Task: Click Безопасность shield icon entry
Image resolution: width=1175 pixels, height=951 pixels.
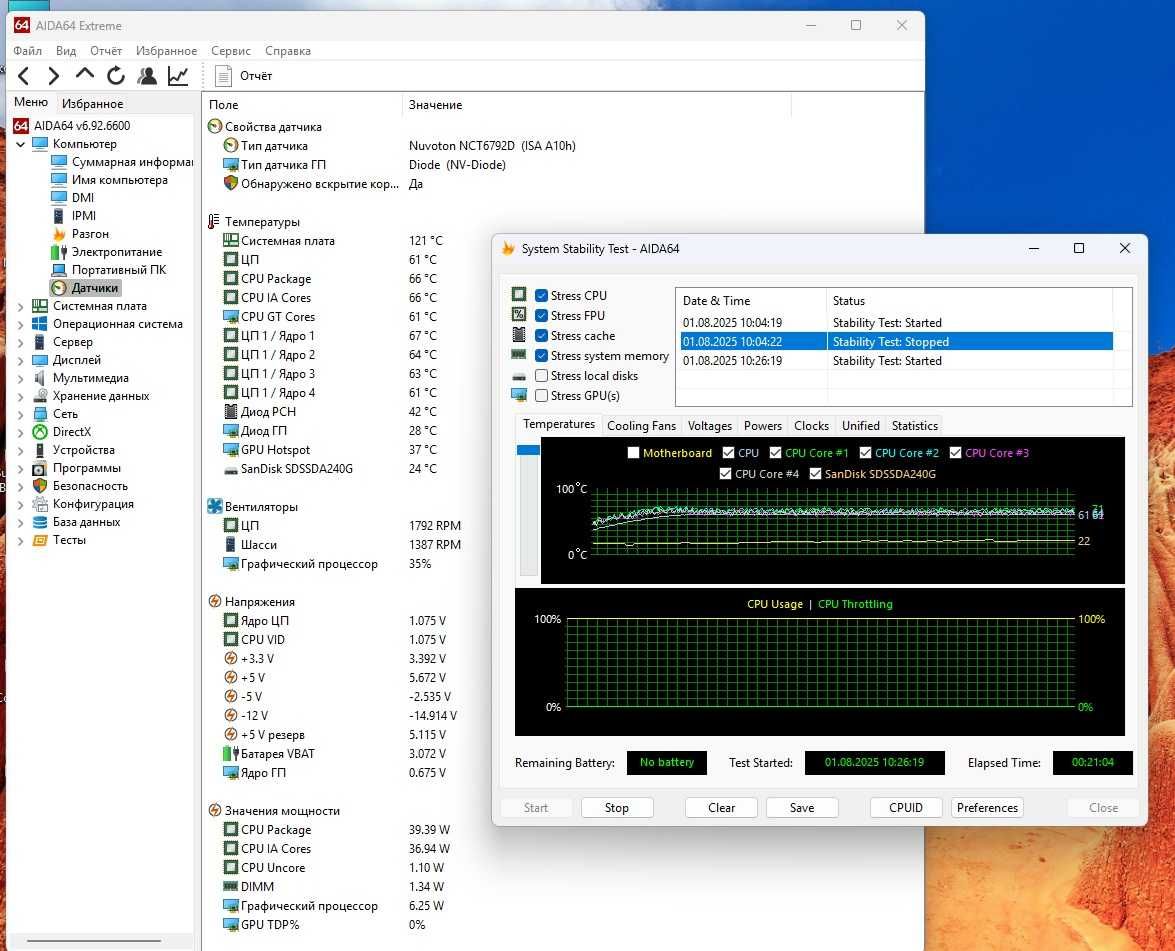Action: coord(79,486)
